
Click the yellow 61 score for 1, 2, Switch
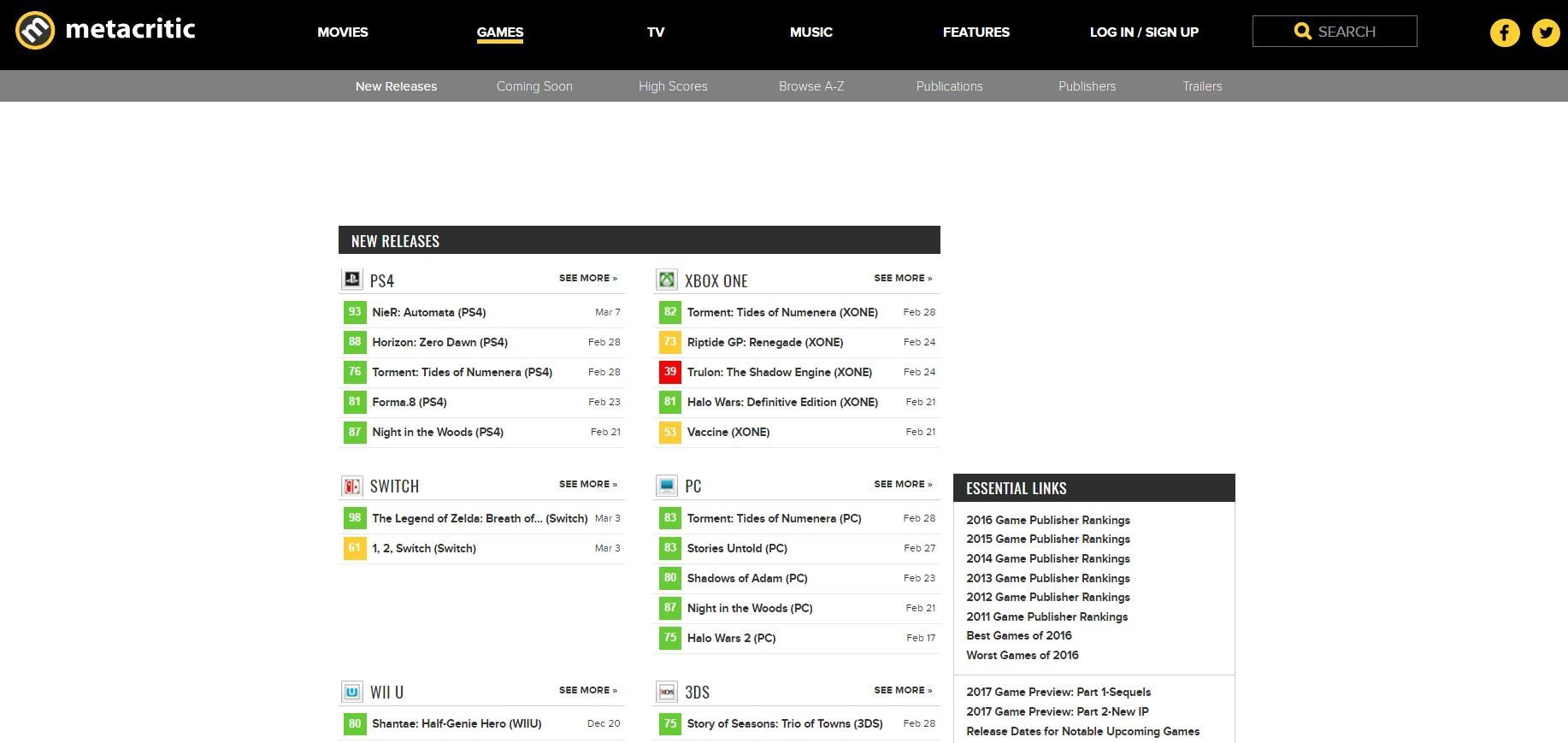355,548
